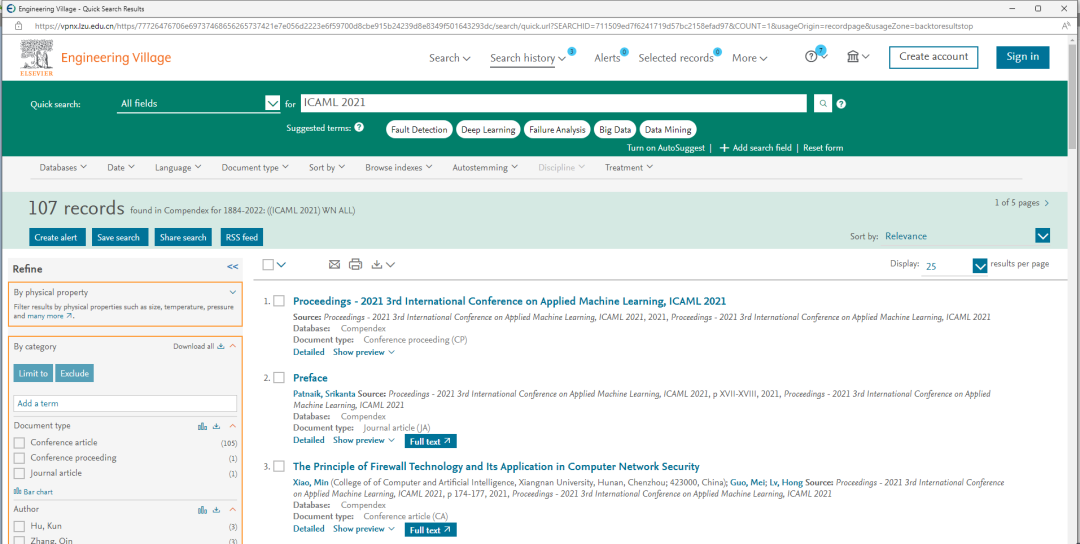Click the Download all icon in By category
Image resolution: width=1080 pixels, height=544 pixels.
(220, 347)
